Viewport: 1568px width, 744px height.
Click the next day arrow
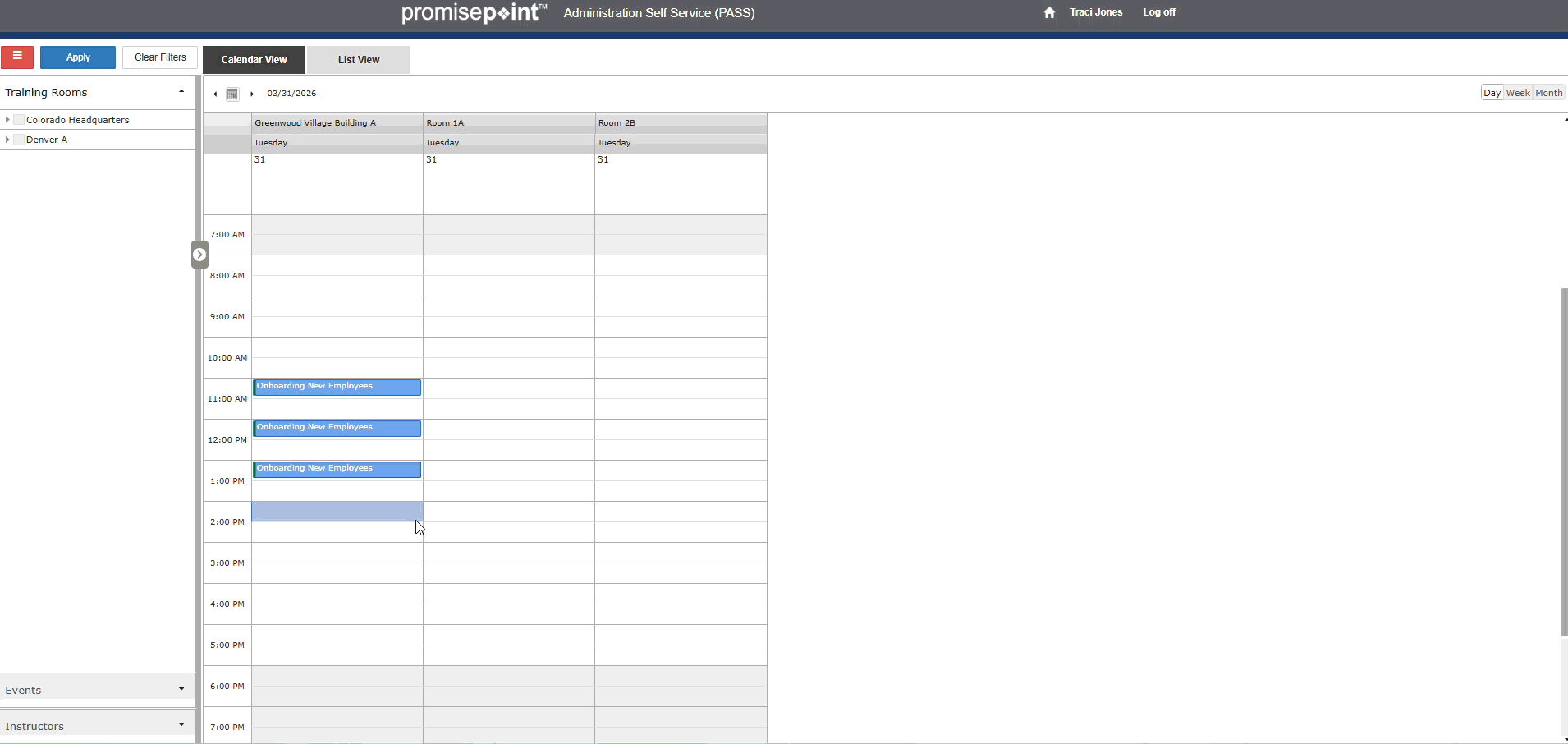pos(252,94)
